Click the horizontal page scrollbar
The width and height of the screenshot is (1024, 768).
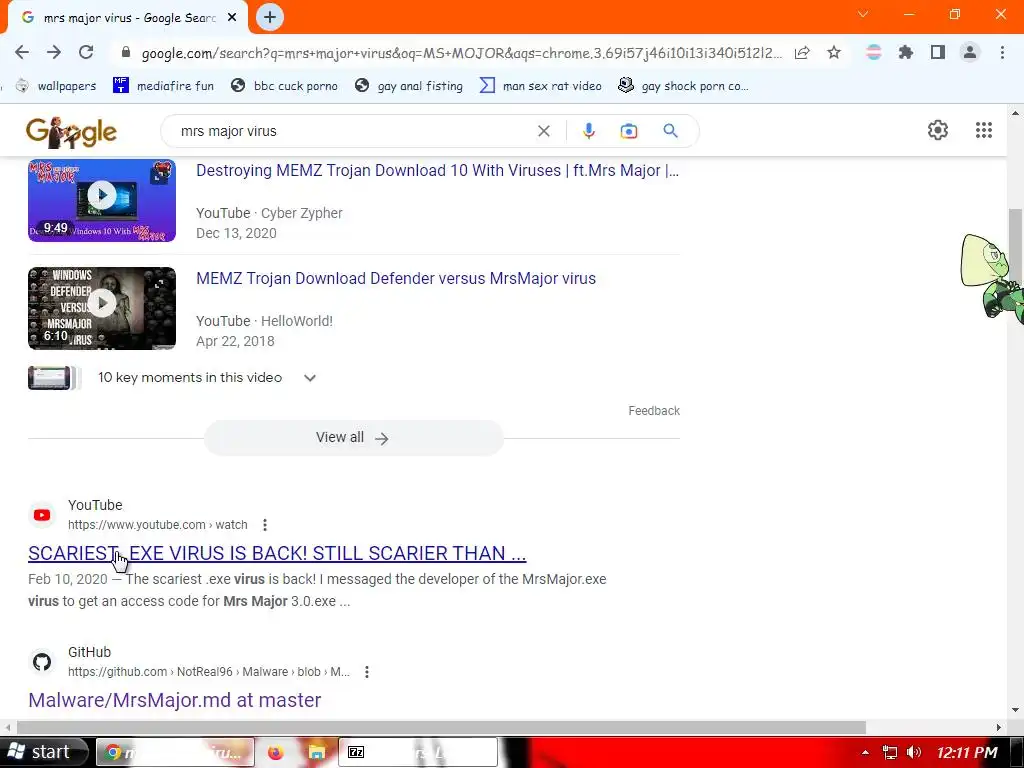[x=441, y=727]
